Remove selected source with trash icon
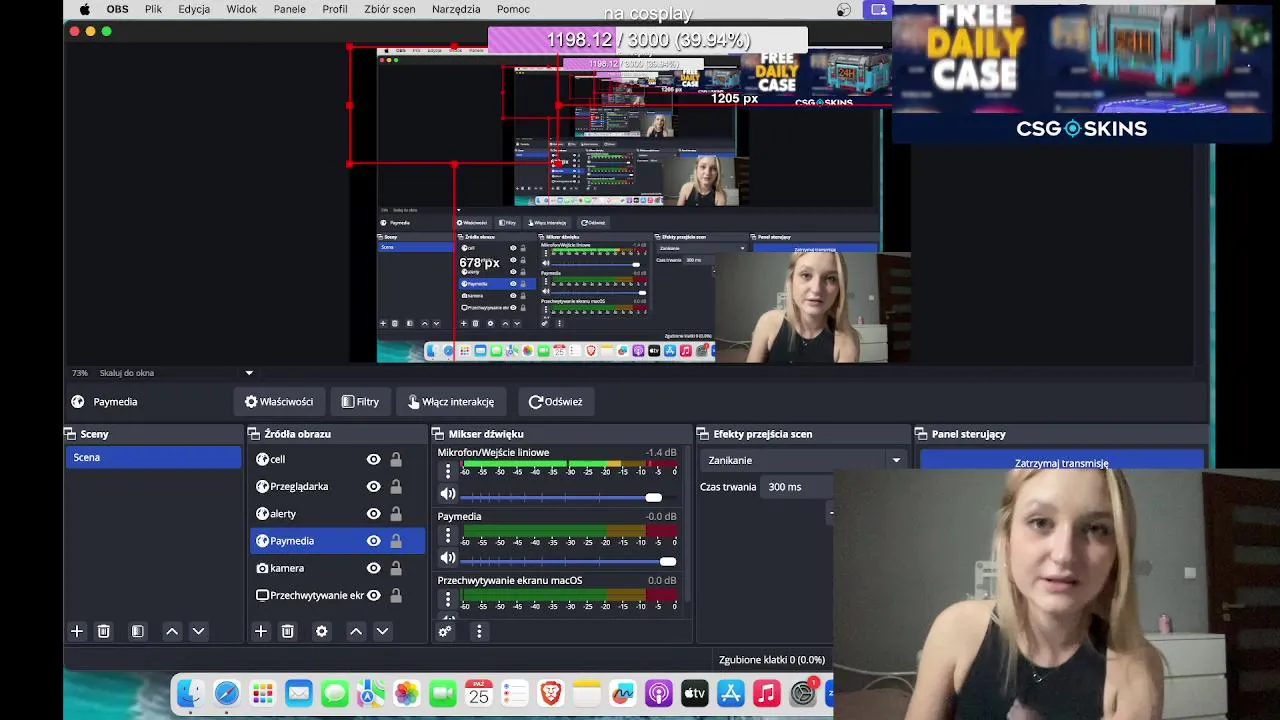This screenshot has height=720, width=1280. pyautogui.click(x=287, y=631)
